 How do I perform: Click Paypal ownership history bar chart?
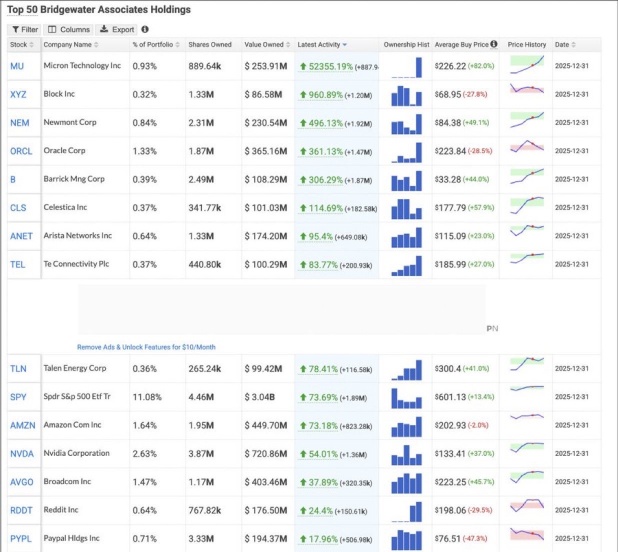406,540
